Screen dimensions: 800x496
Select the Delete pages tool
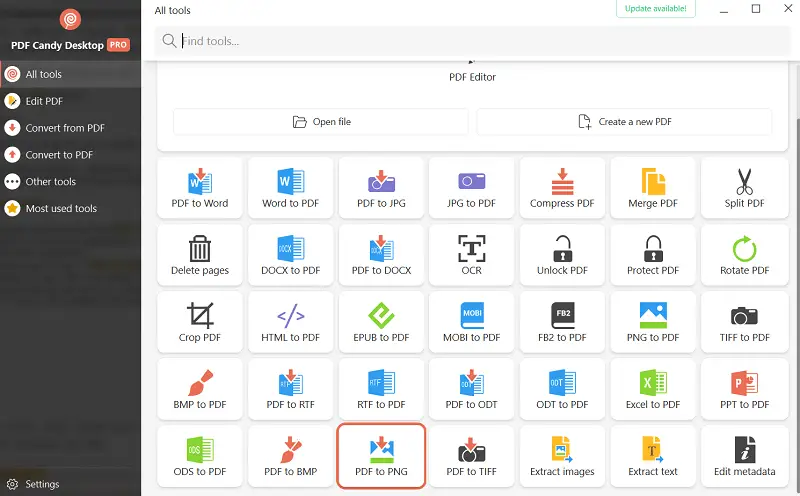tap(199, 255)
